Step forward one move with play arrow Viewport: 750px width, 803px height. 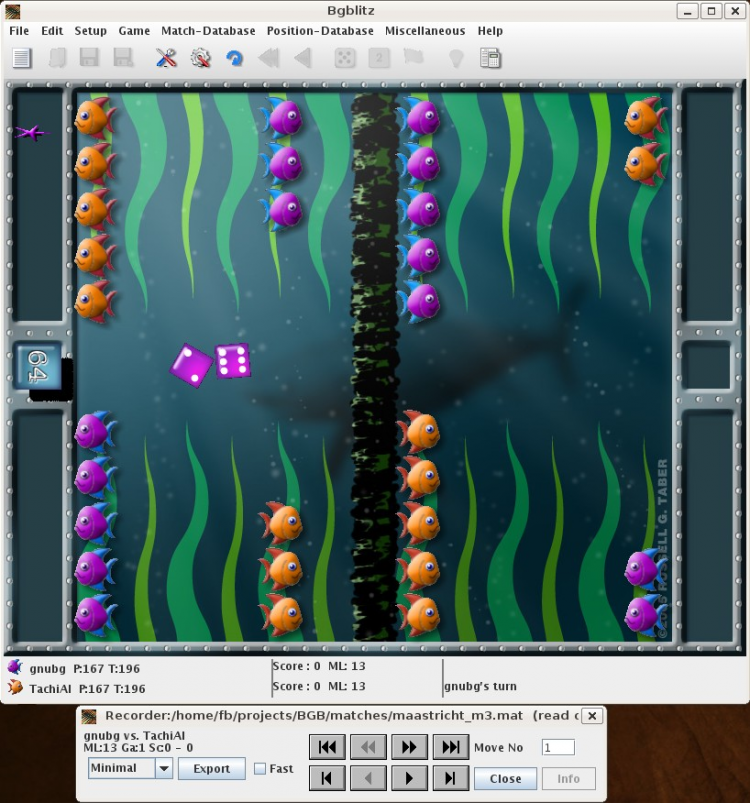[409, 778]
